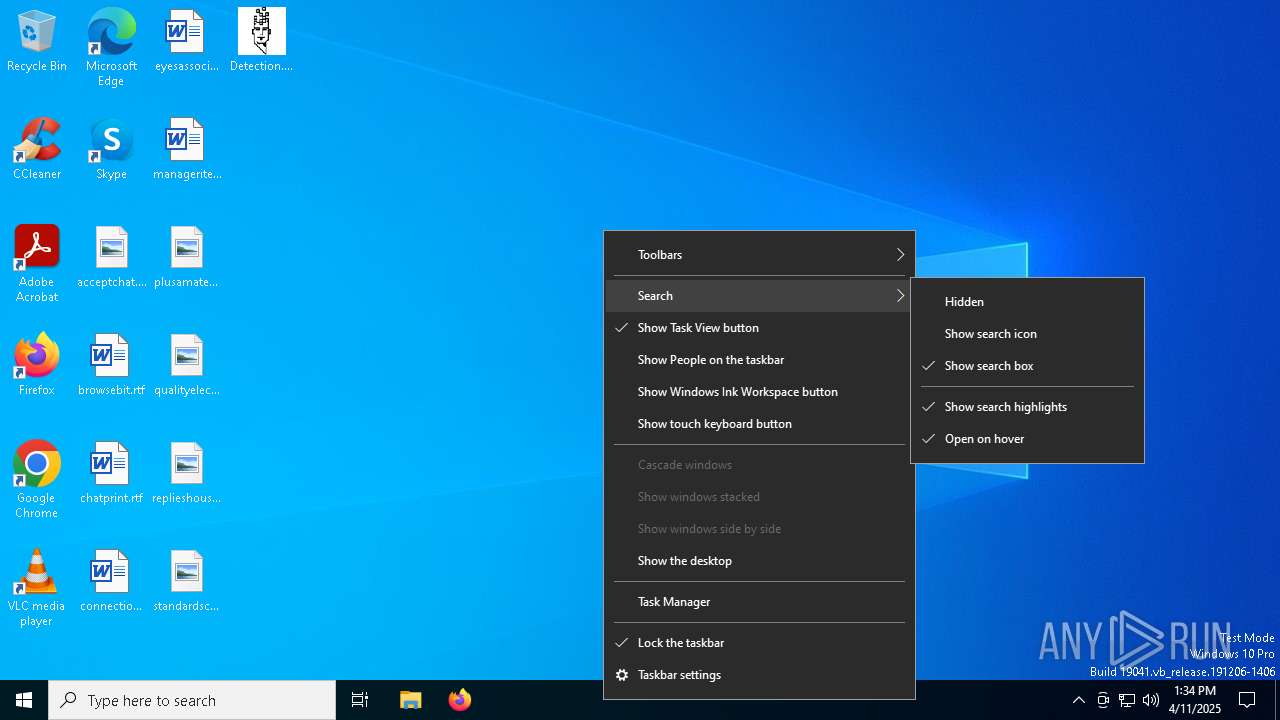The image size is (1280, 720).
Task: Turn off Open on hover
Action: (x=1027, y=439)
